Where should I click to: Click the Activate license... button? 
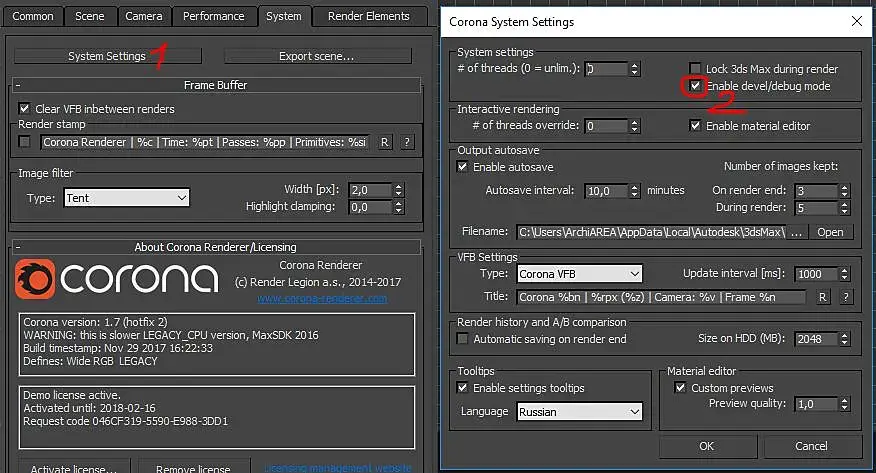coord(74,468)
